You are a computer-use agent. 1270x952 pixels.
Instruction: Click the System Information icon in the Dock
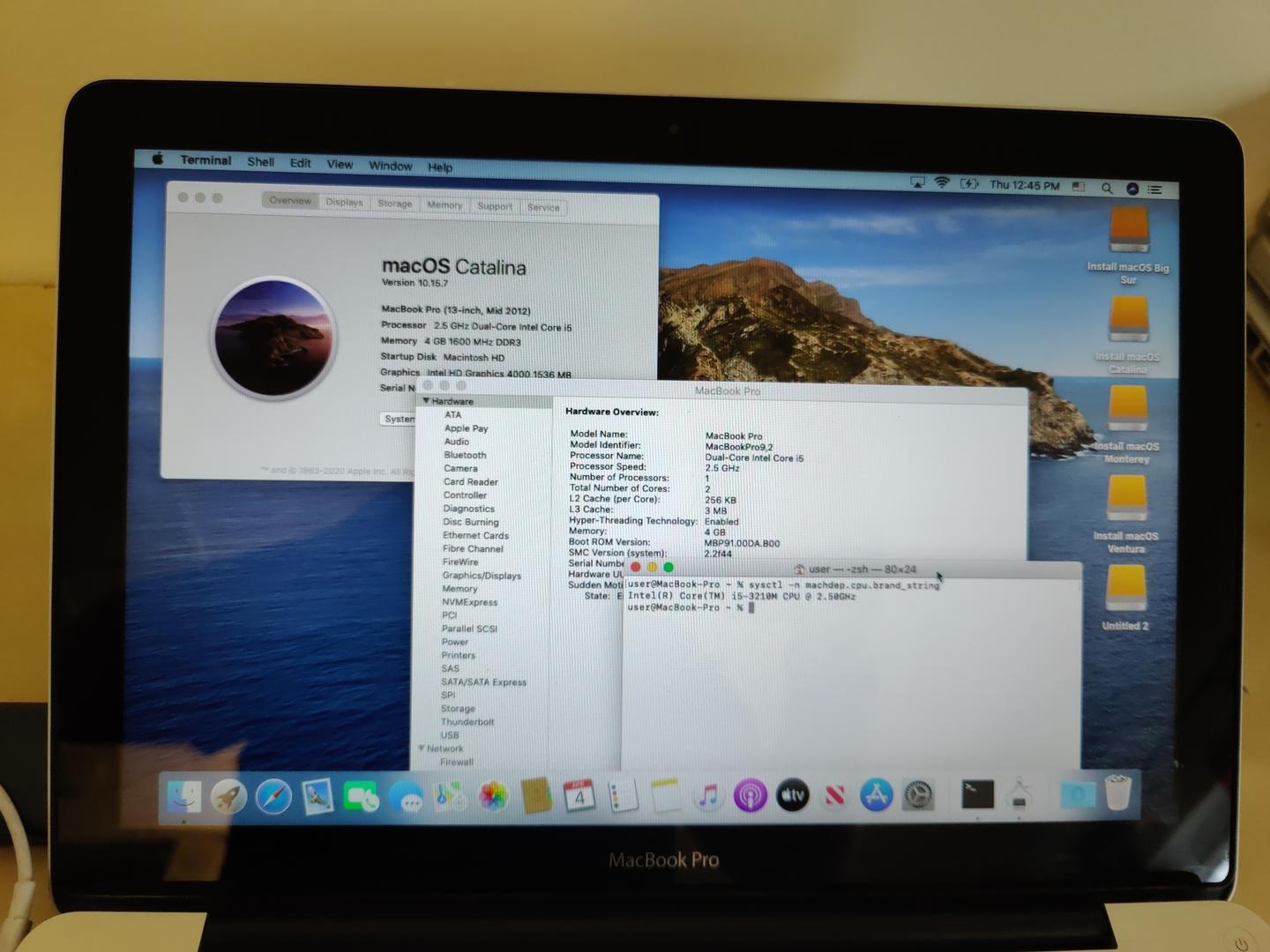point(1020,793)
